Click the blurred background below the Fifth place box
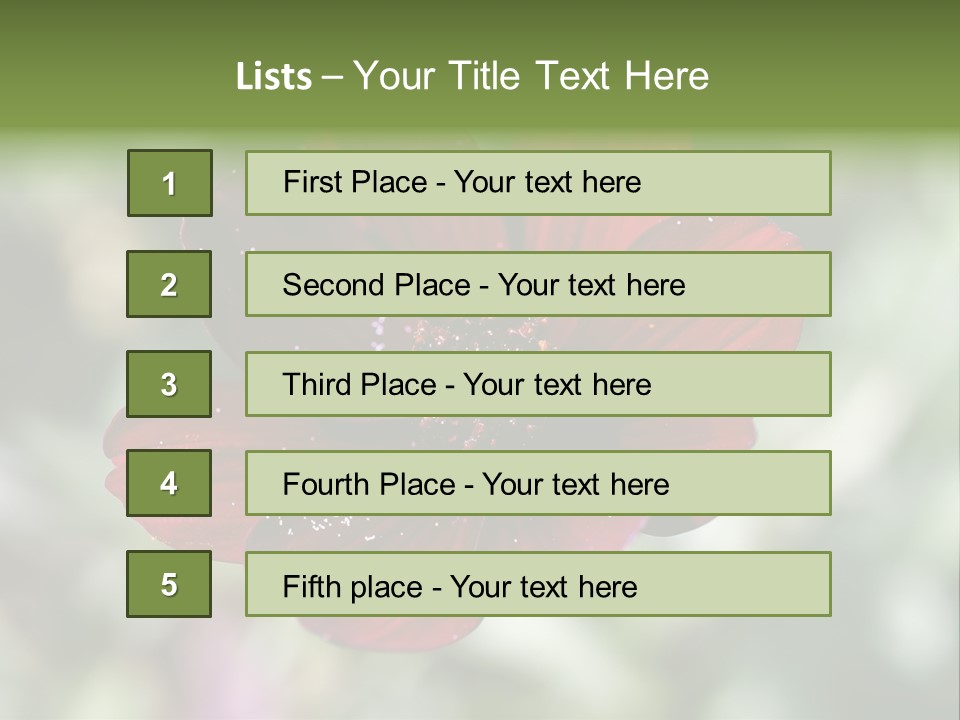The image size is (960, 720). point(480,665)
